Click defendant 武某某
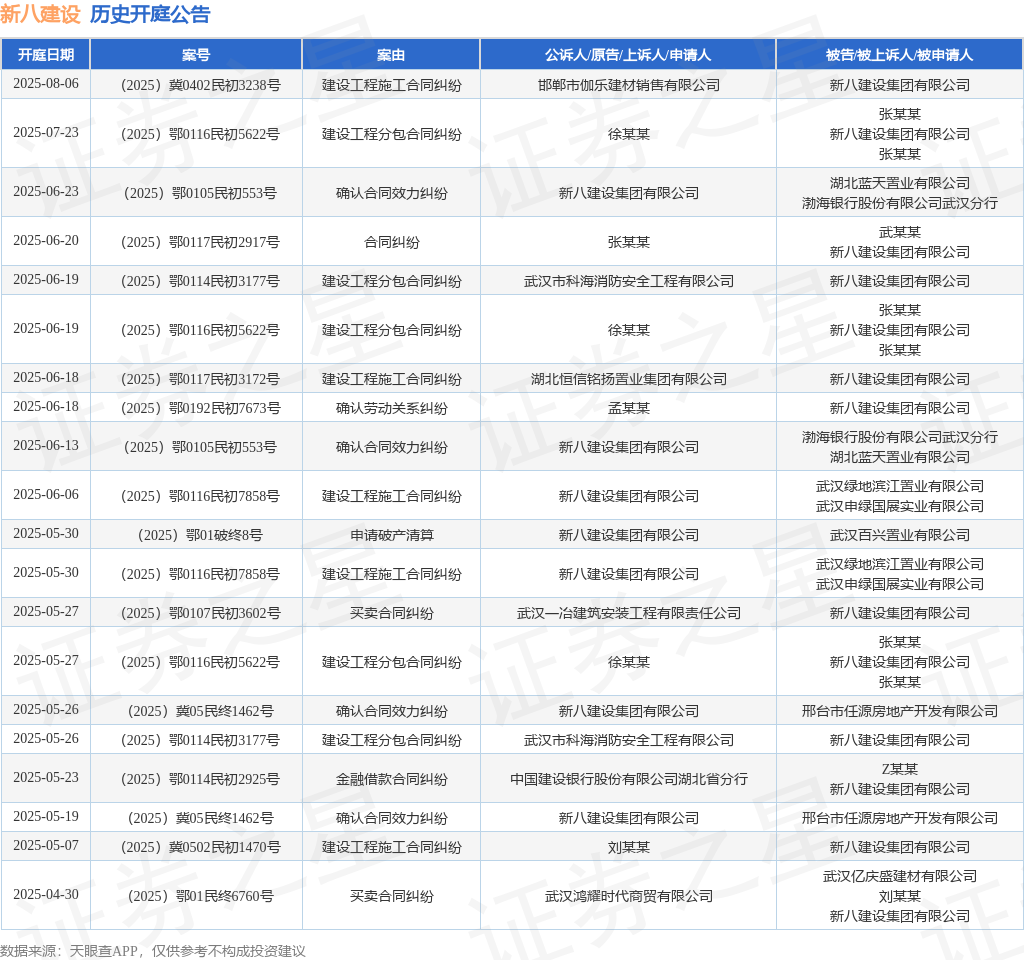 (x=899, y=232)
